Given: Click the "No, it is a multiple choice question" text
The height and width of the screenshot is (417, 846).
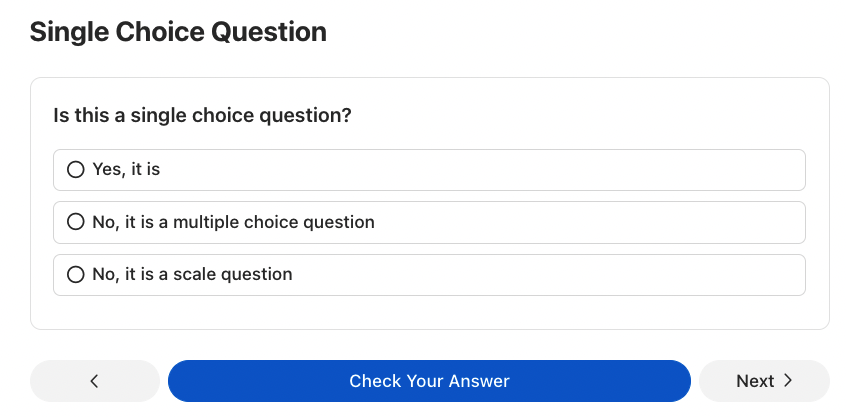Looking at the screenshot, I should tap(233, 222).
